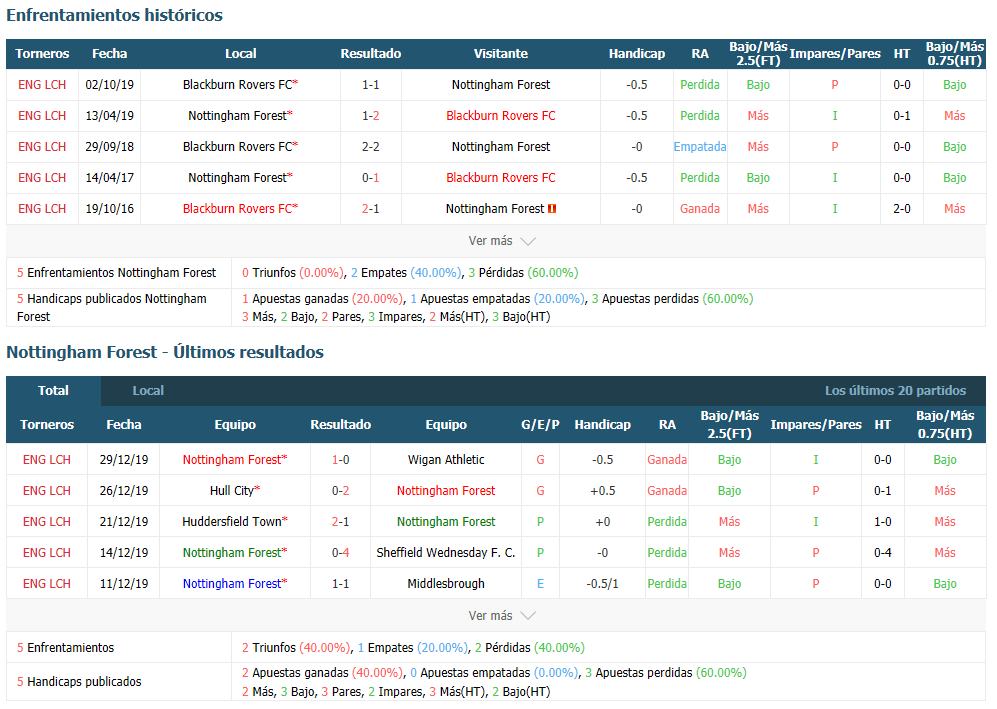
Task: Click Middlesbrough team name
Action: (x=446, y=584)
